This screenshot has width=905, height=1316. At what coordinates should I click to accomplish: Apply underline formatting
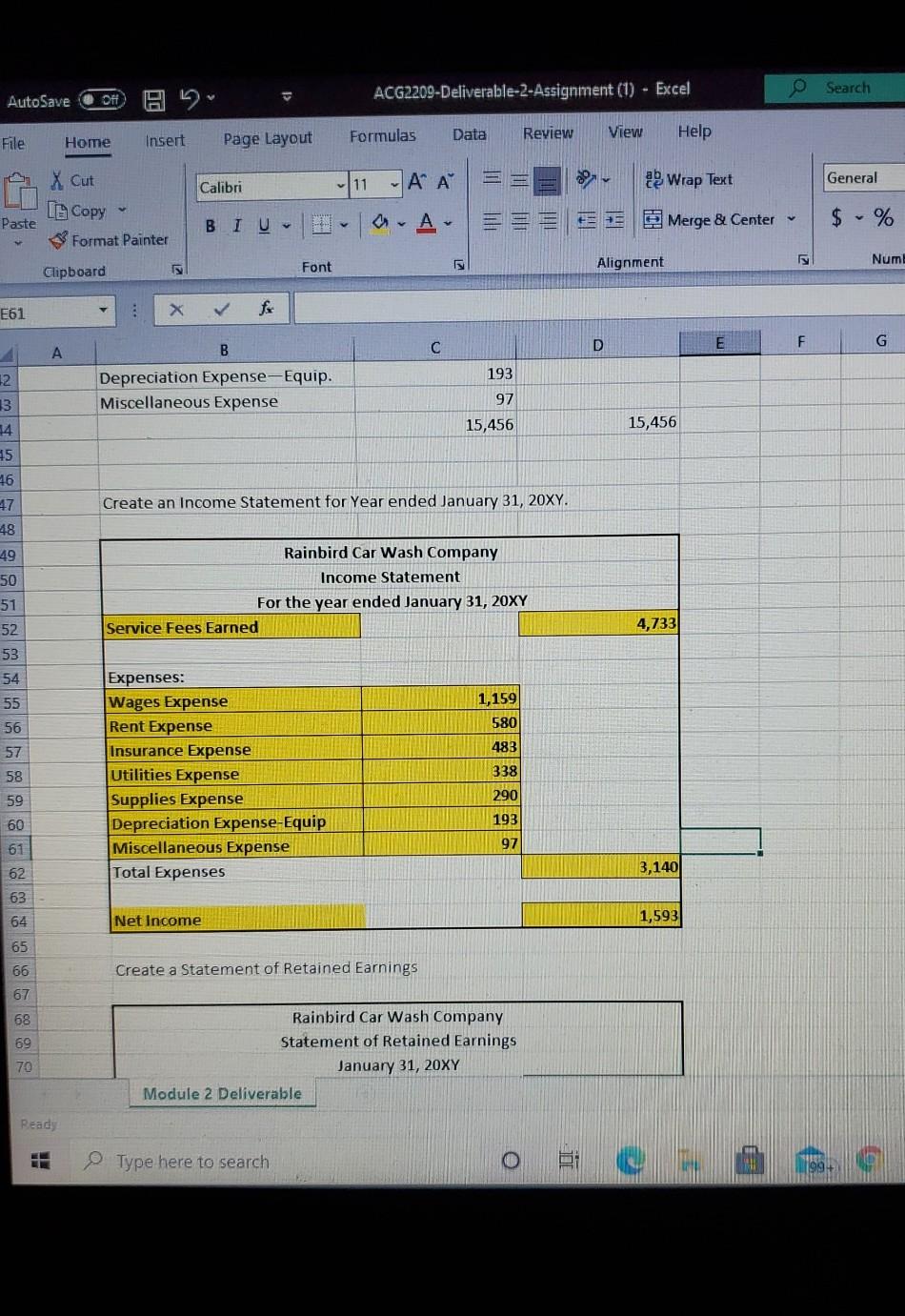coord(262,225)
